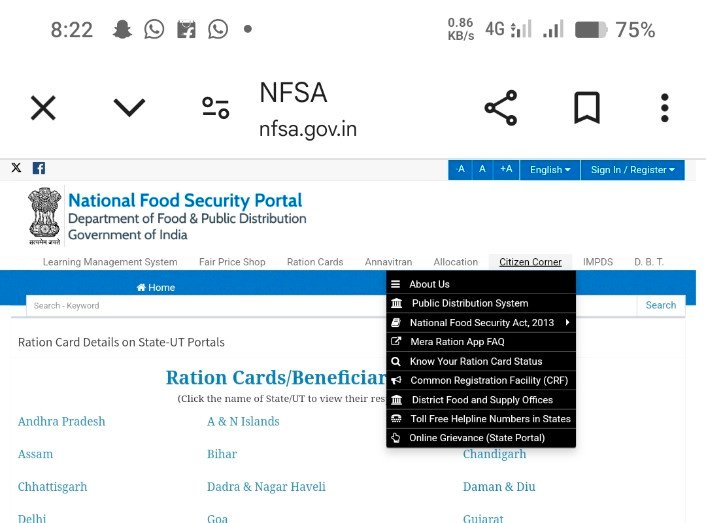This screenshot has height=523, width=706.
Task: Open the Facebook social icon
Action: click(39, 168)
